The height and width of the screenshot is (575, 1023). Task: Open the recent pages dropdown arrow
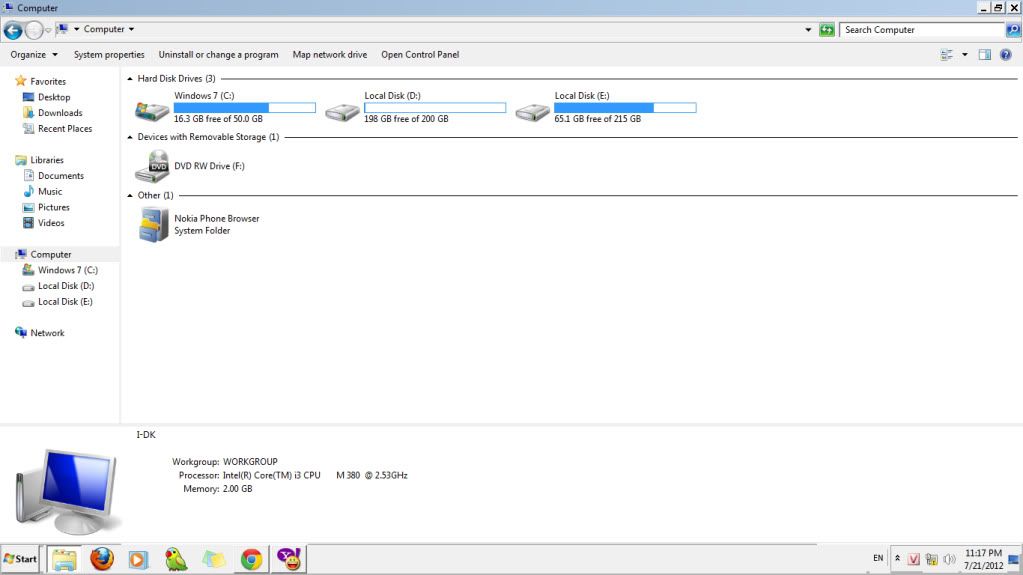(x=48, y=30)
